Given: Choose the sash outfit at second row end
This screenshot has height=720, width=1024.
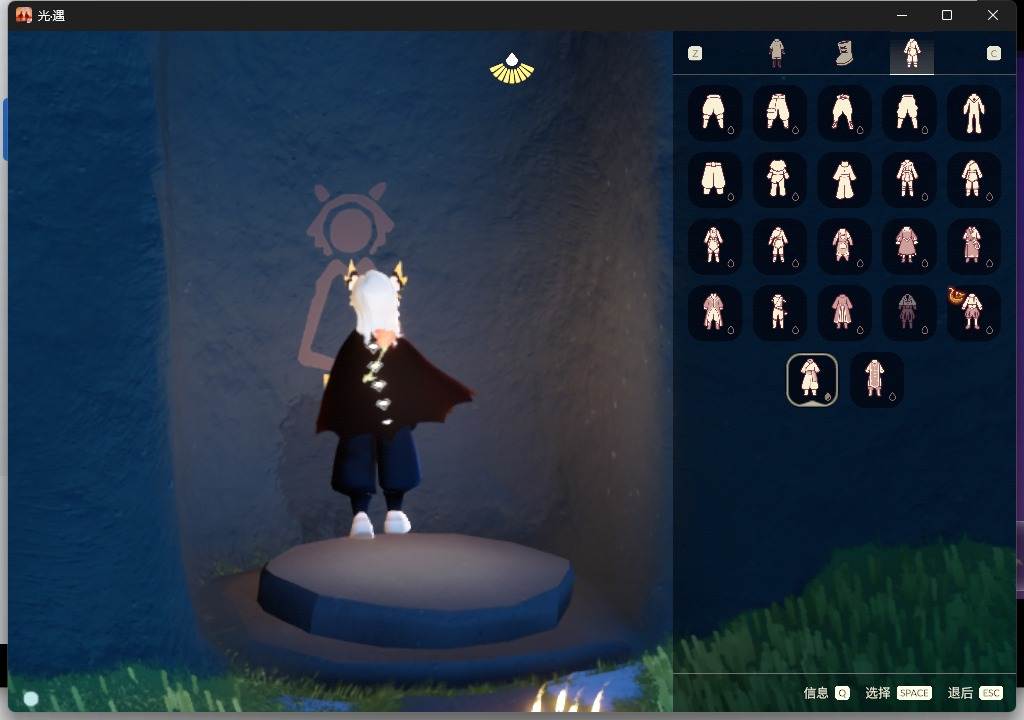Looking at the screenshot, I should [973, 179].
